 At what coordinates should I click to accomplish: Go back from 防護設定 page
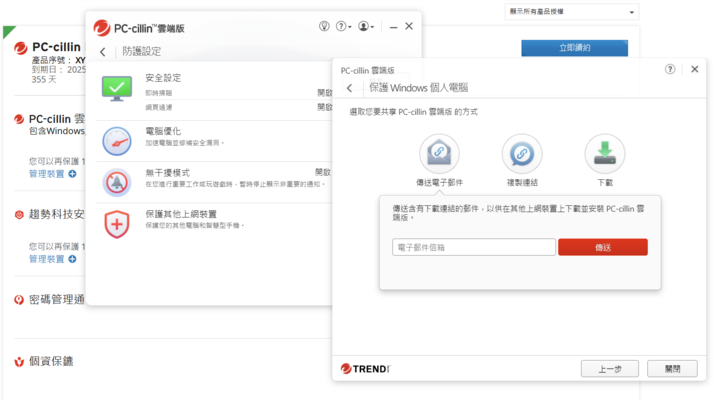pyautogui.click(x=103, y=52)
